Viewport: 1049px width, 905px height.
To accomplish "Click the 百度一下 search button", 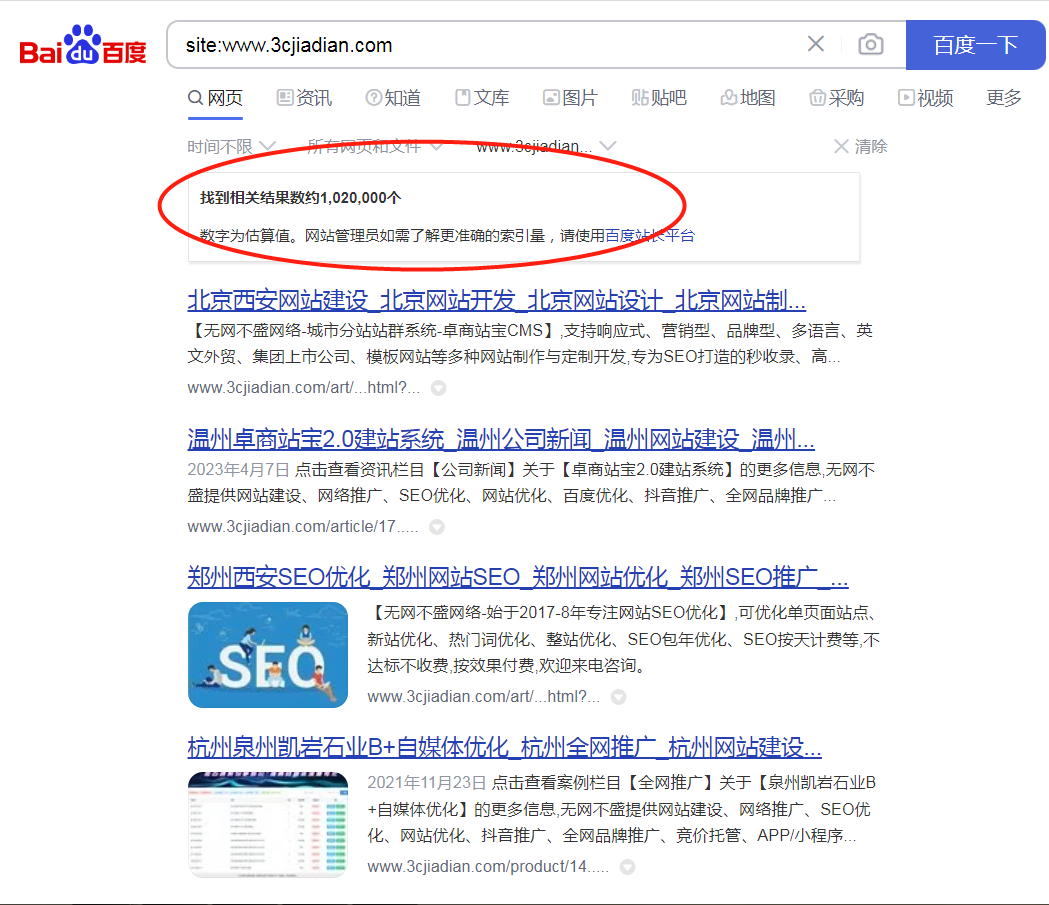I will coord(975,45).
